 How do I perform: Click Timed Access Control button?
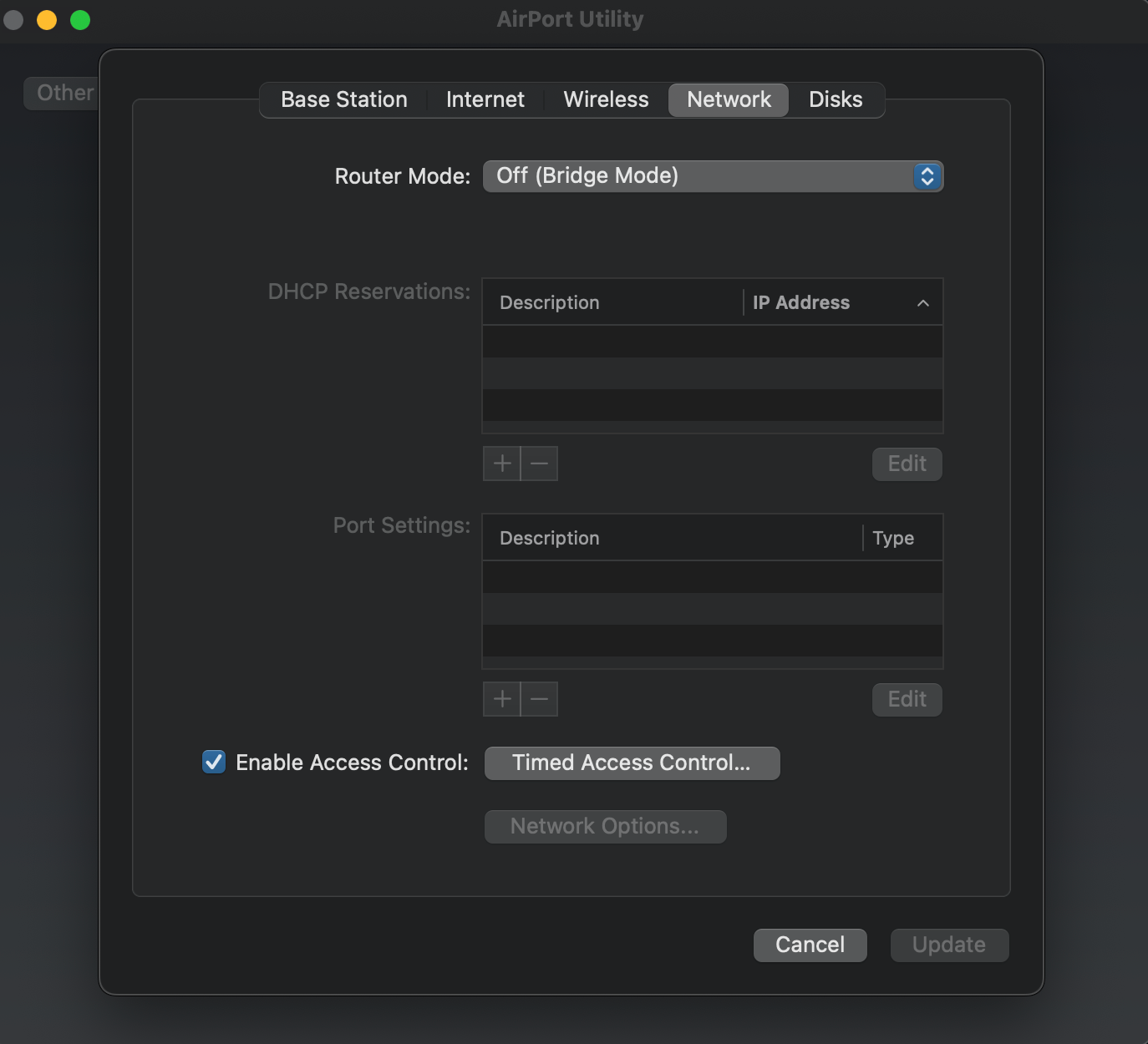(x=632, y=763)
